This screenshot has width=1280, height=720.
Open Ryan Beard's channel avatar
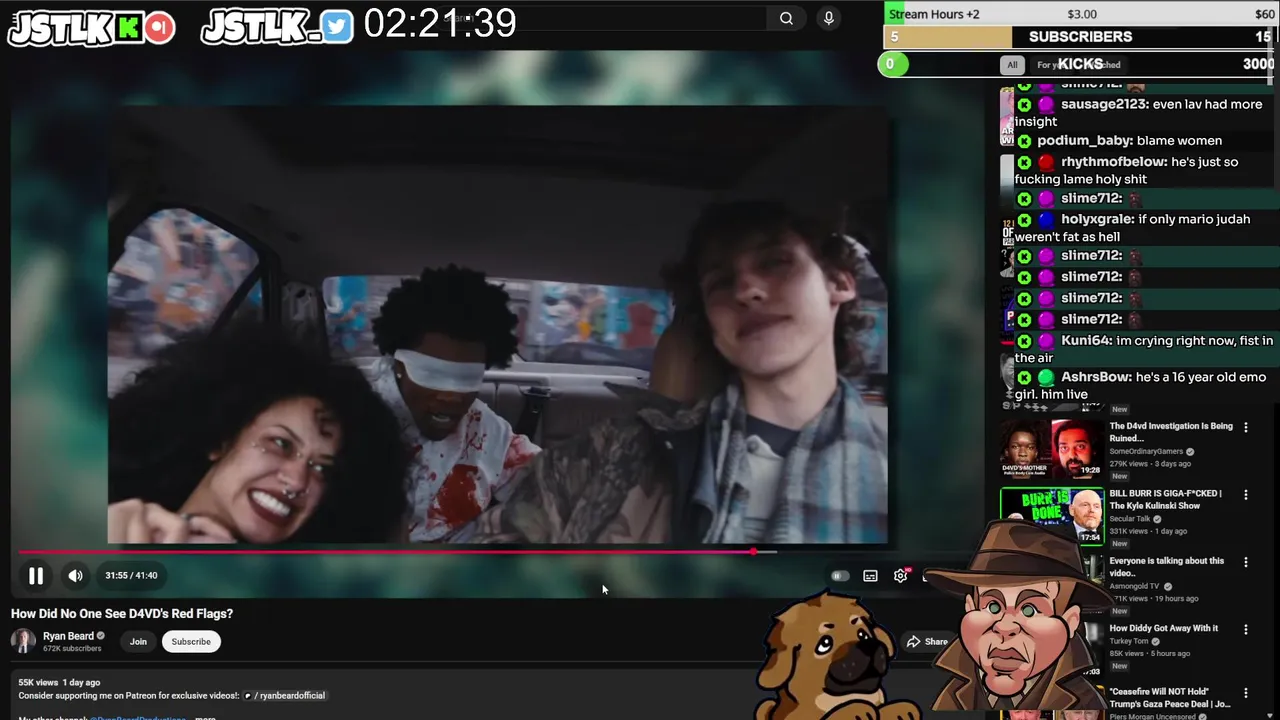23,641
